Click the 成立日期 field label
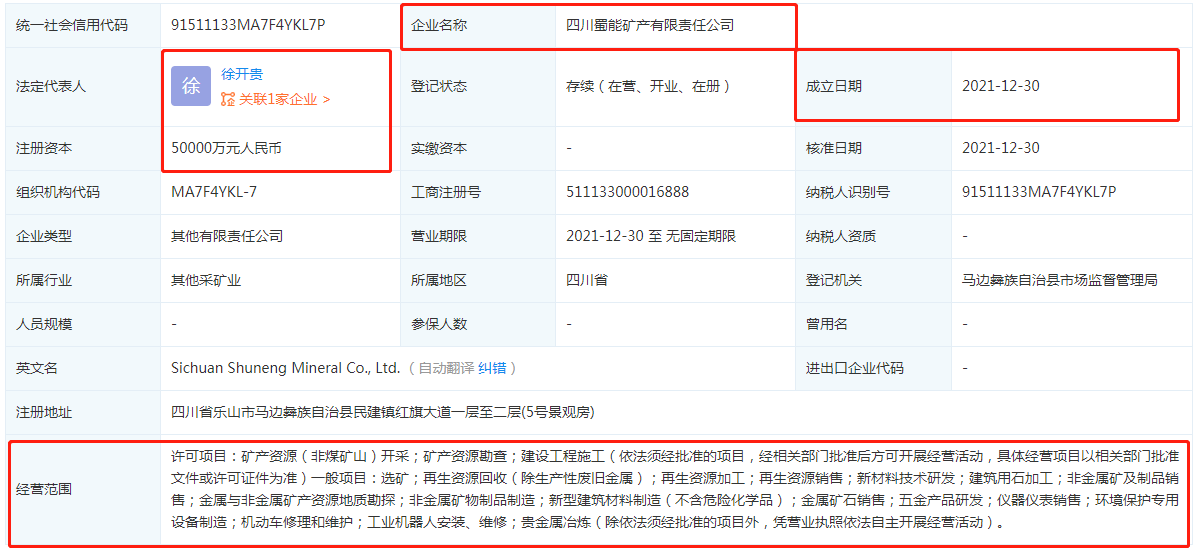The image size is (1194, 549). 834,86
